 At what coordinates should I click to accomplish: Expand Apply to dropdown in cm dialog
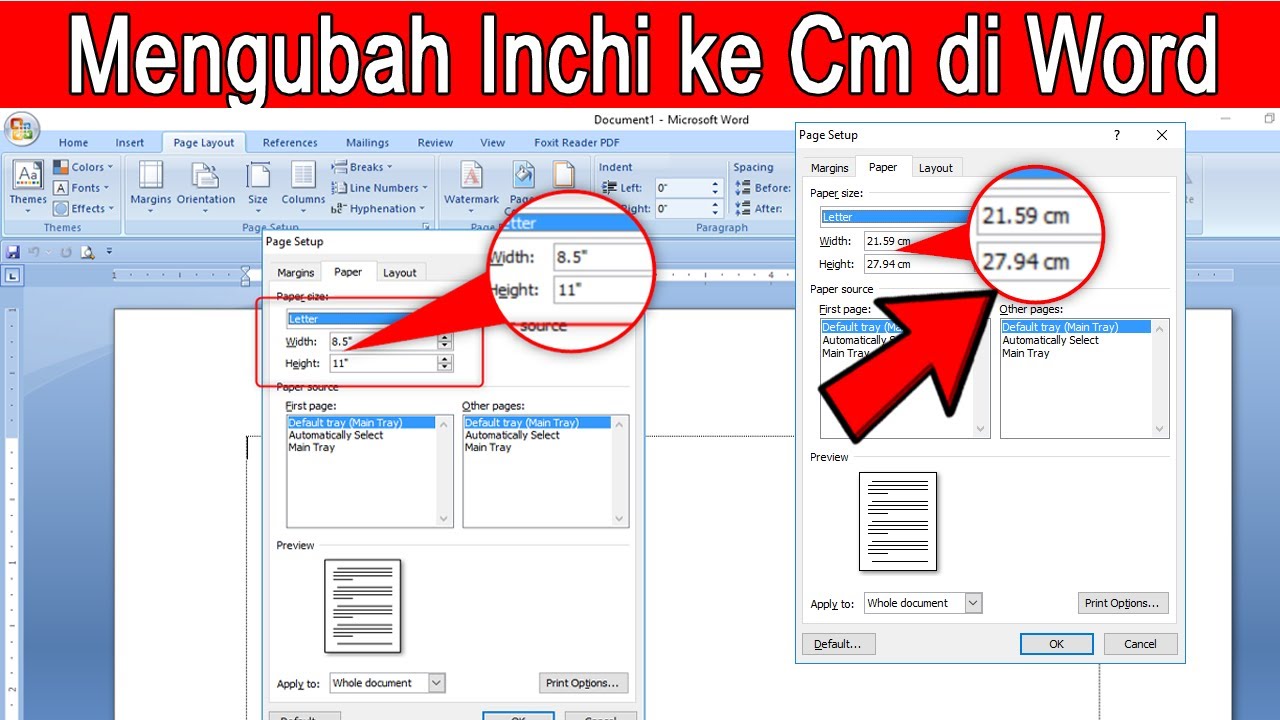tap(973, 603)
